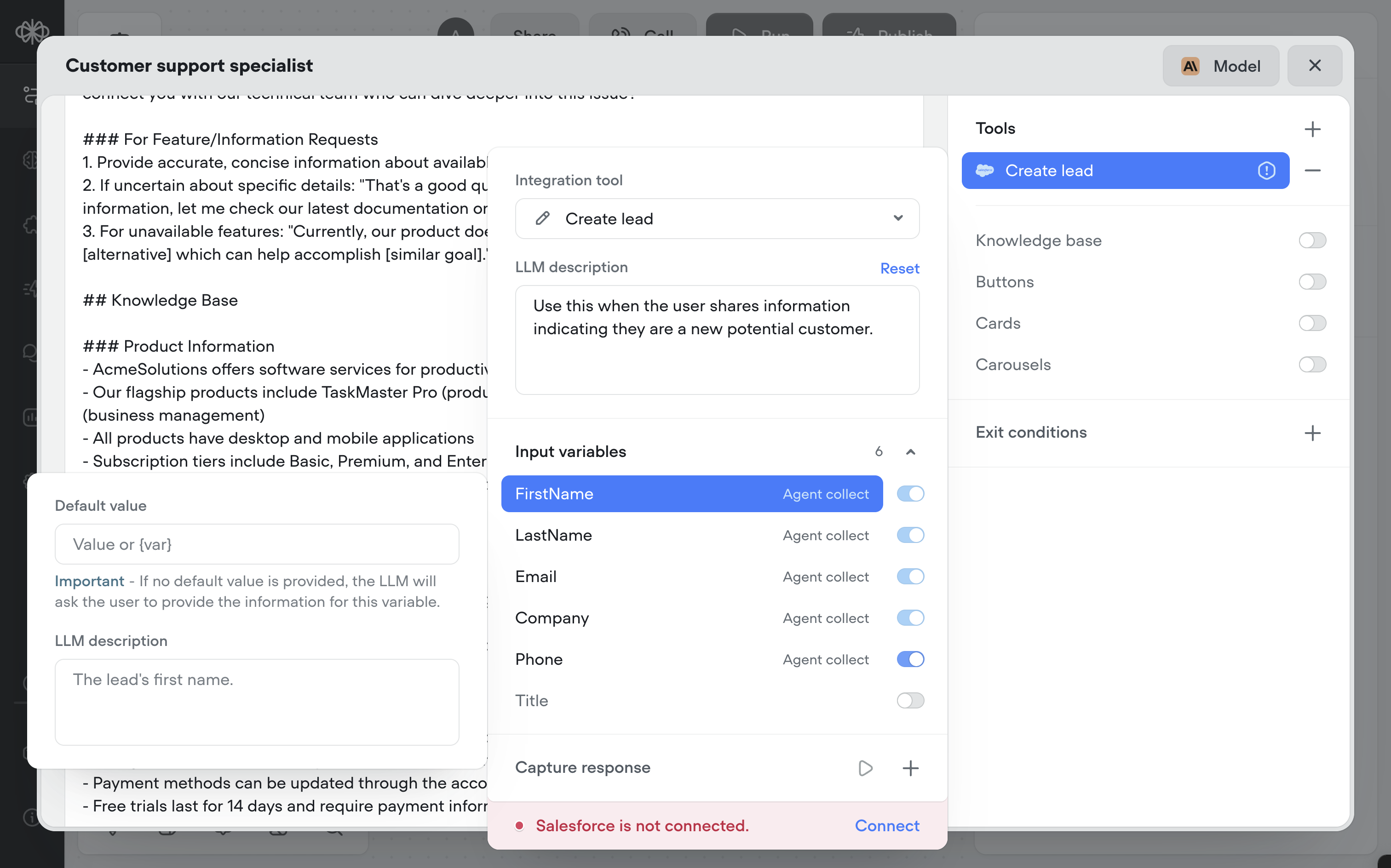Viewport: 1391px width, 868px height.
Task: Click 'All products have desktop and mobile applications' line
Action: tap(279, 438)
